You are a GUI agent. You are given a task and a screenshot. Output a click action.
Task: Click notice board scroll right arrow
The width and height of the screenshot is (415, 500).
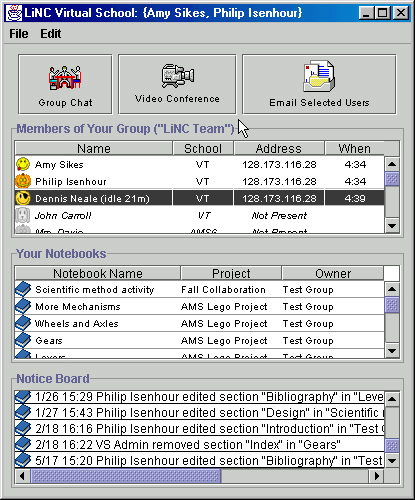pos(377,476)
